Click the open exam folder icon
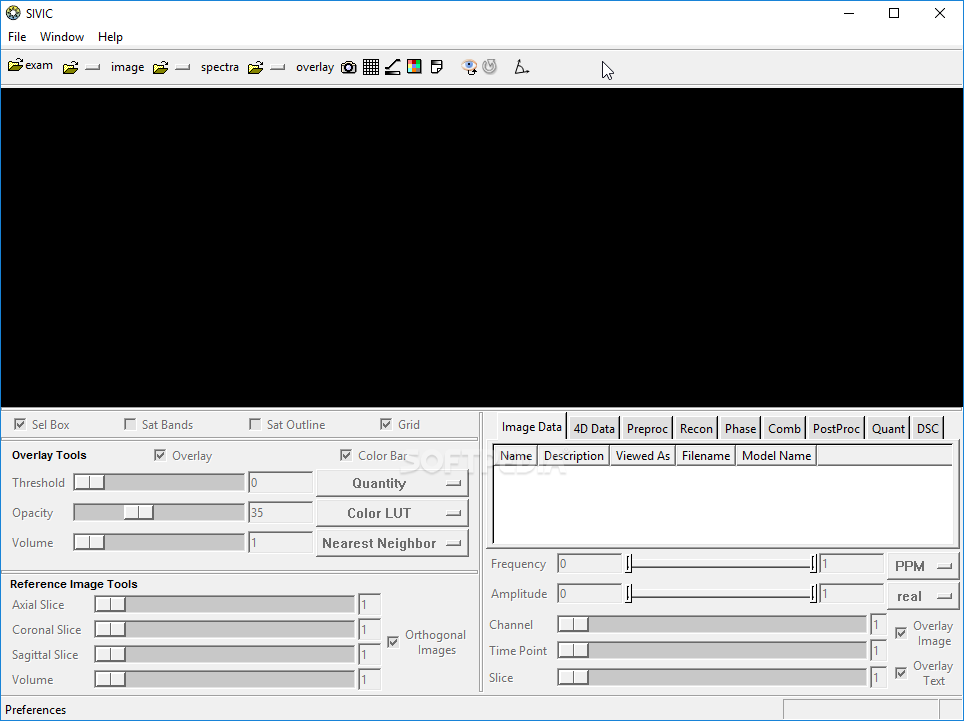Image resolution: width=964 pixels, height=721 pixels. pyautogui.click(x=15, y=65)
